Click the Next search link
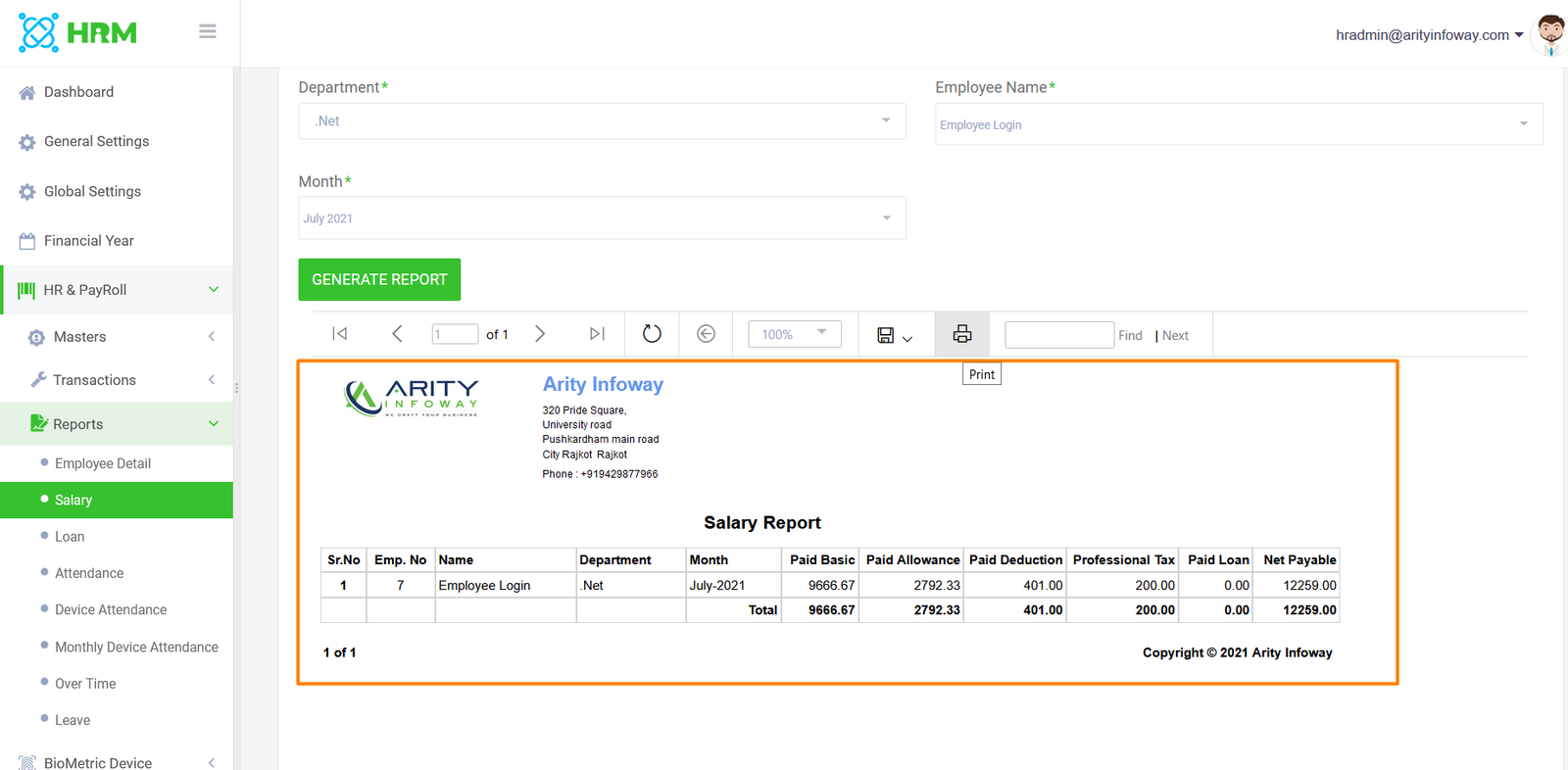 [1175, 335]
